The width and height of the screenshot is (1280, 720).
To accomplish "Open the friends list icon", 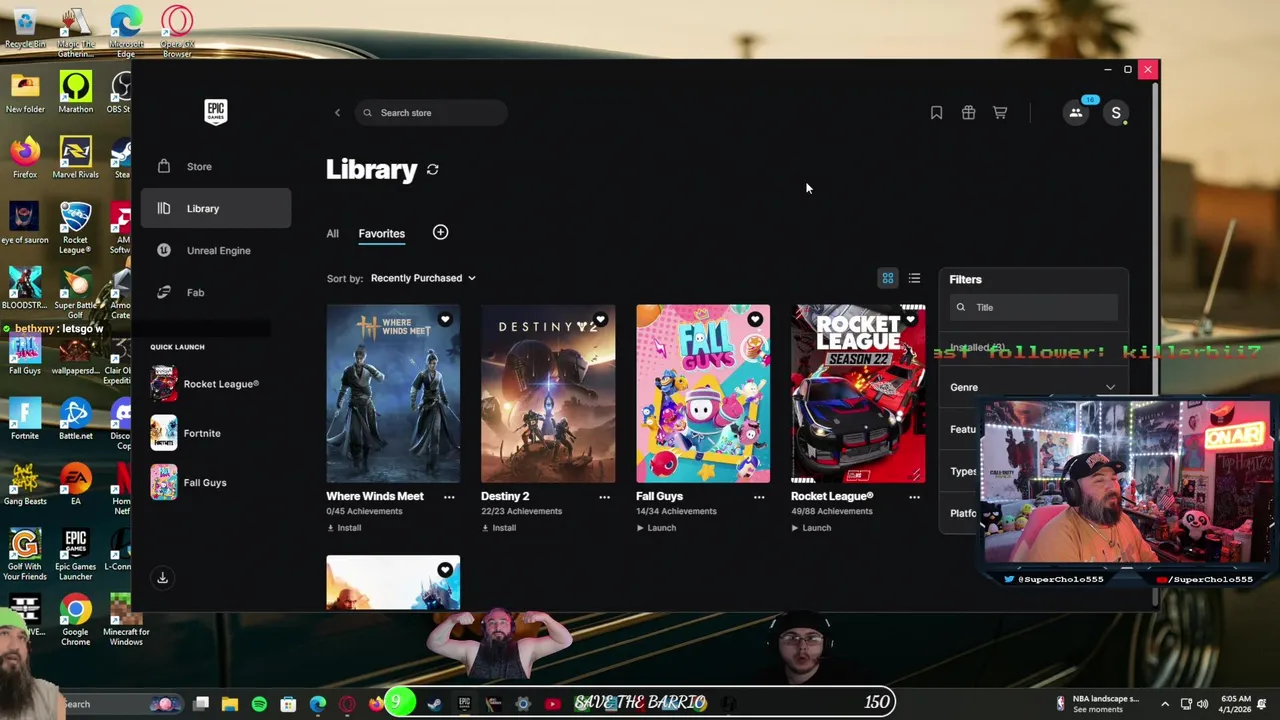I will 1076,113.
